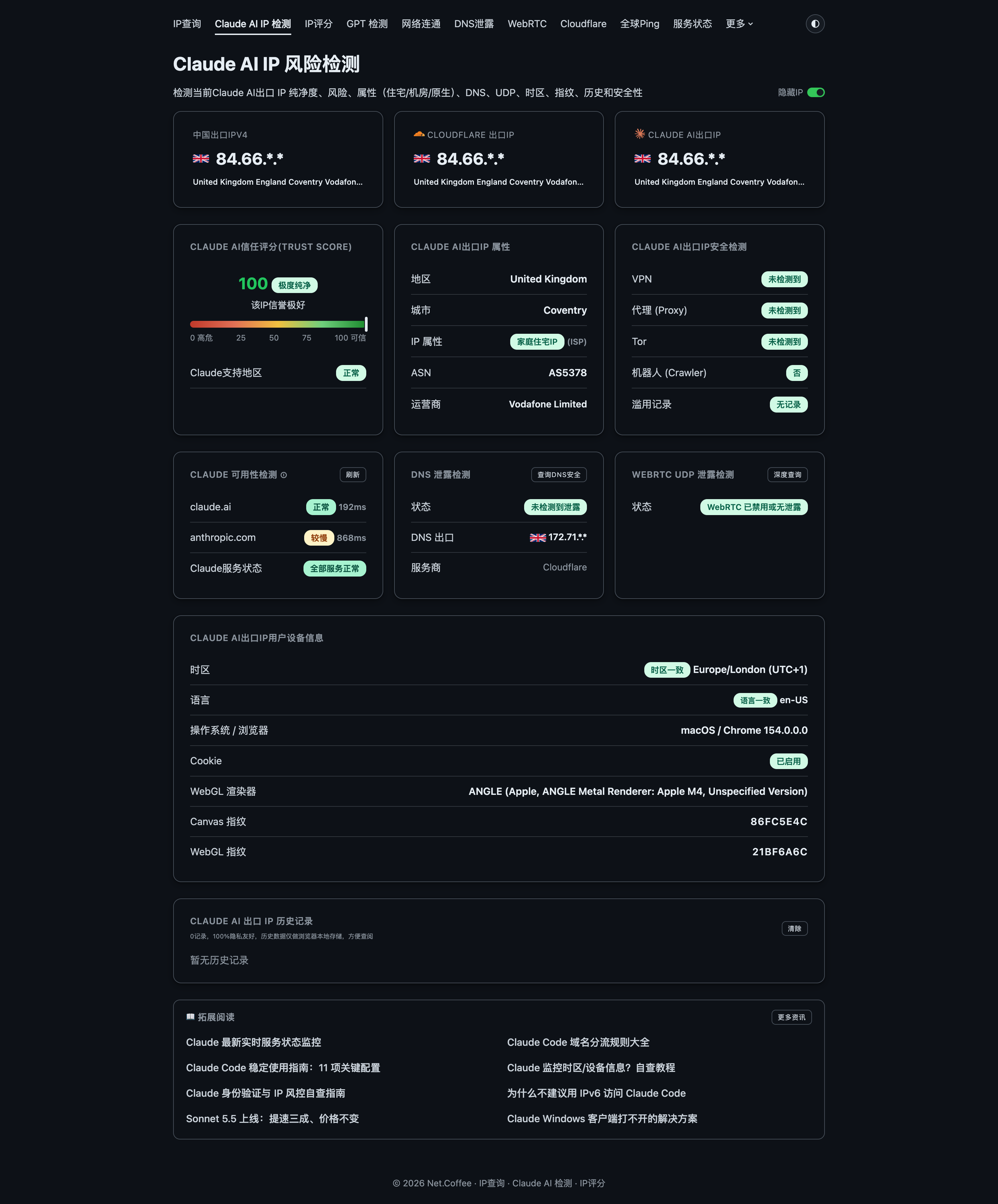Click the 家庭住宅IP badge
Screen dimensions: 998x1204
(537, 342)
